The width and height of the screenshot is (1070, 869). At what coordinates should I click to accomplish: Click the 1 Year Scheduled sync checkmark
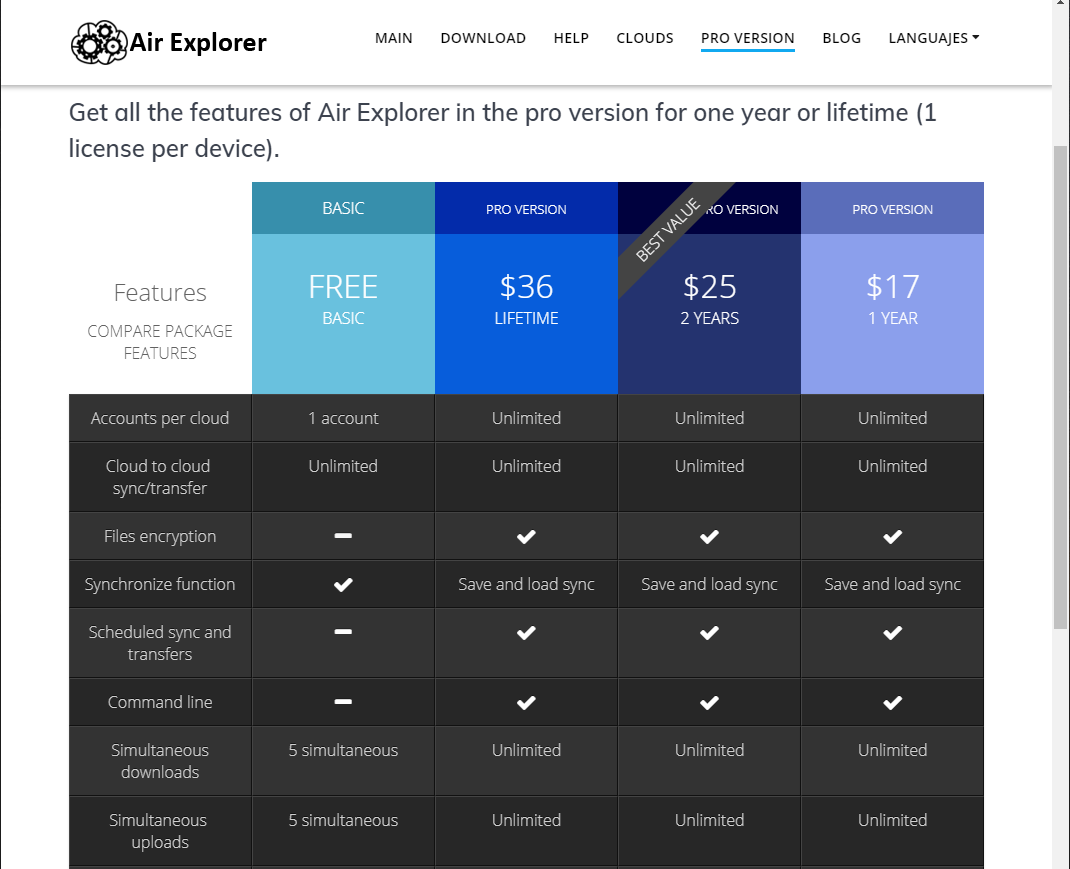click(892, 633)
